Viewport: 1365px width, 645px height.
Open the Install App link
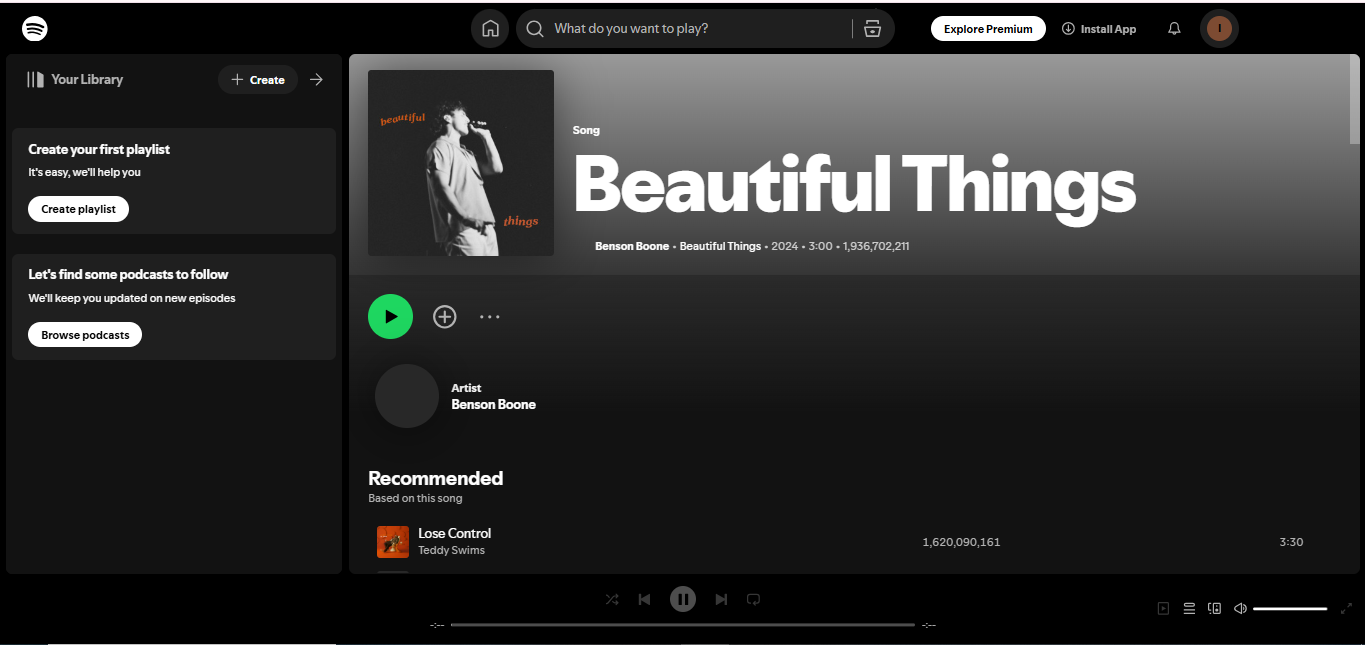tap(1099, 28)
